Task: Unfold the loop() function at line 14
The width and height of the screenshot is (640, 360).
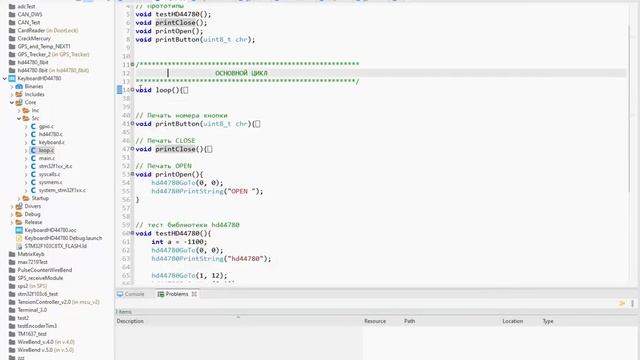Action: coord(132,89)
